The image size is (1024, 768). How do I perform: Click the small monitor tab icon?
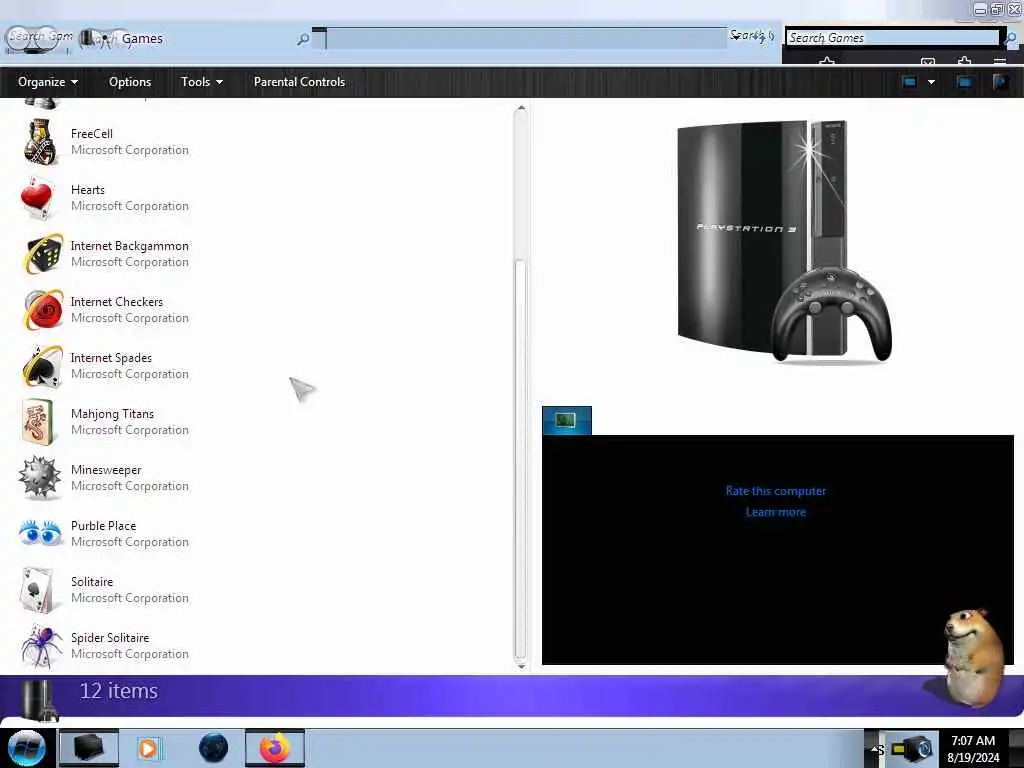[566, 420]
